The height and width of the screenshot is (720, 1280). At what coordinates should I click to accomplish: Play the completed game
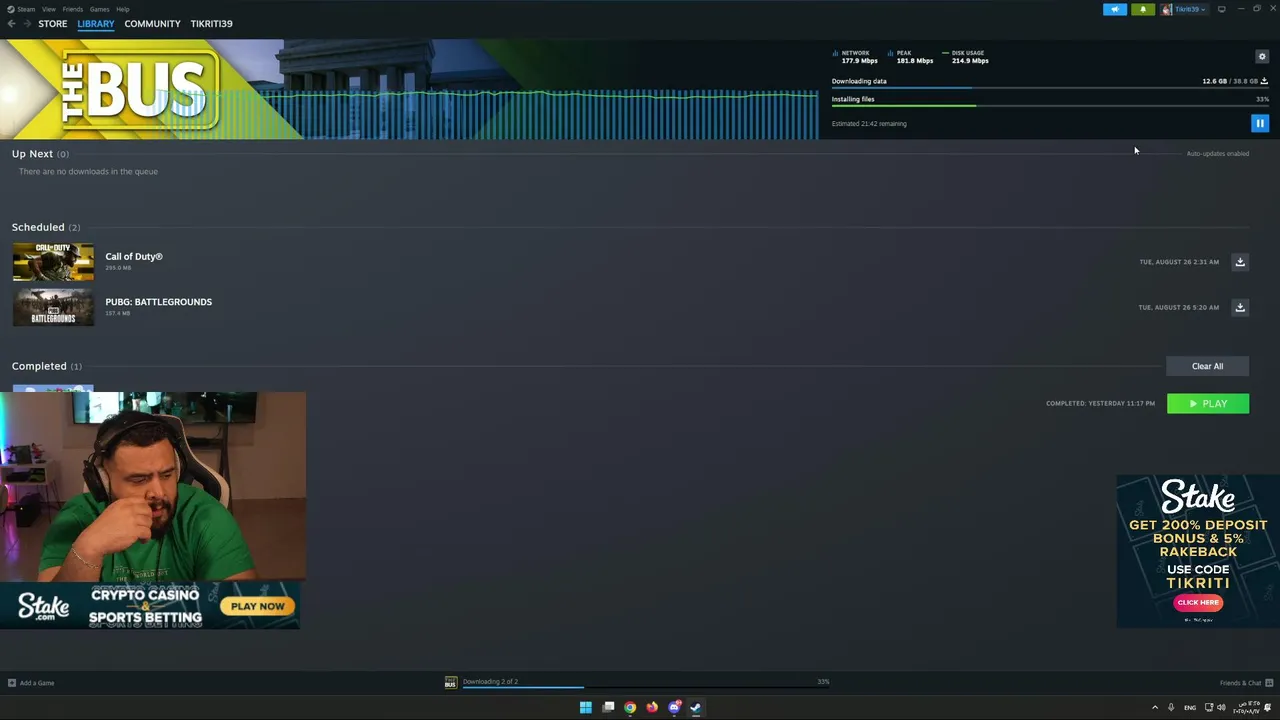tap(1208, 403)
